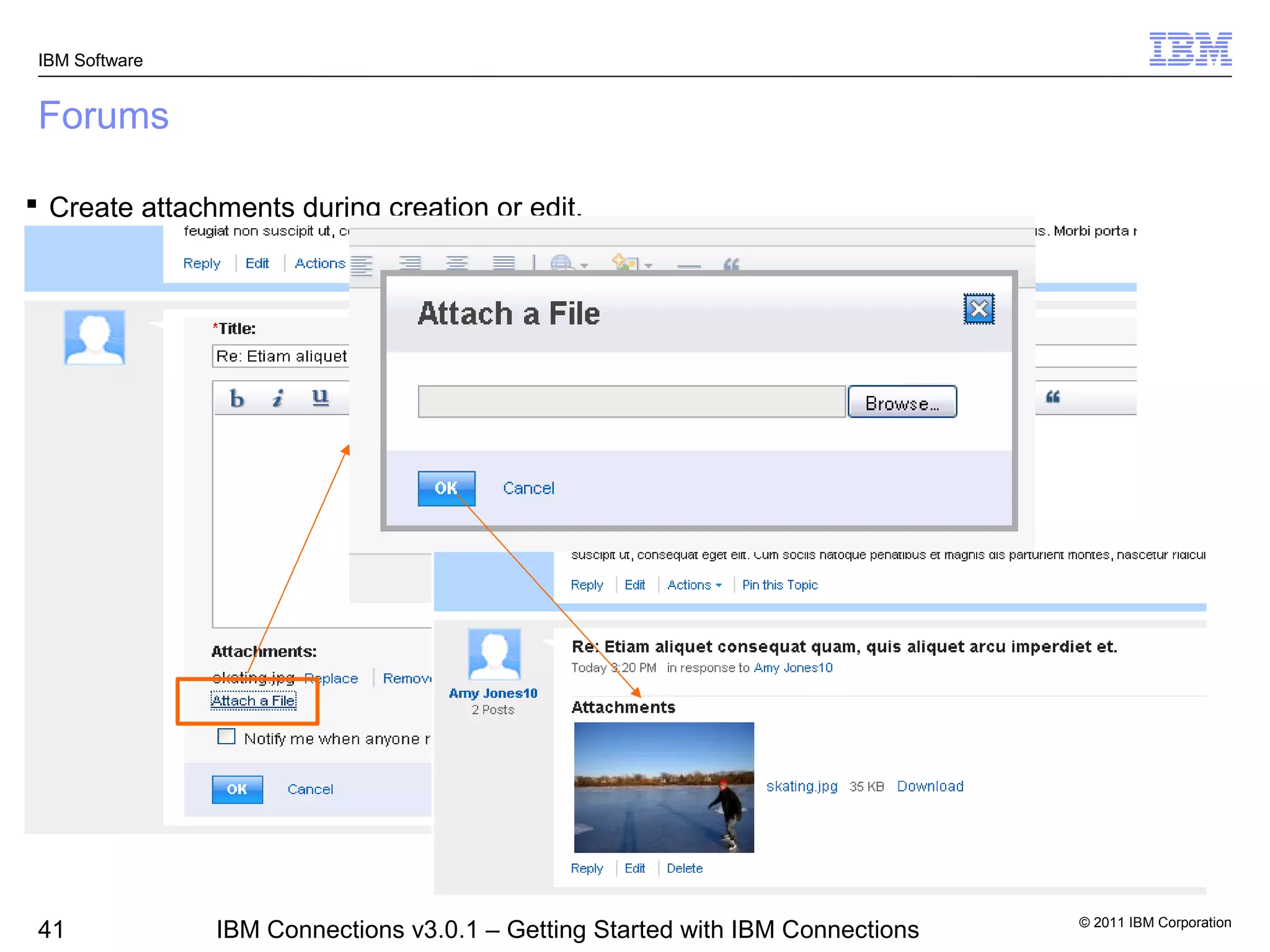Click the horizontal rule toolbar icon
This screenshot has height=952, width=1270.
pos(689,267)
